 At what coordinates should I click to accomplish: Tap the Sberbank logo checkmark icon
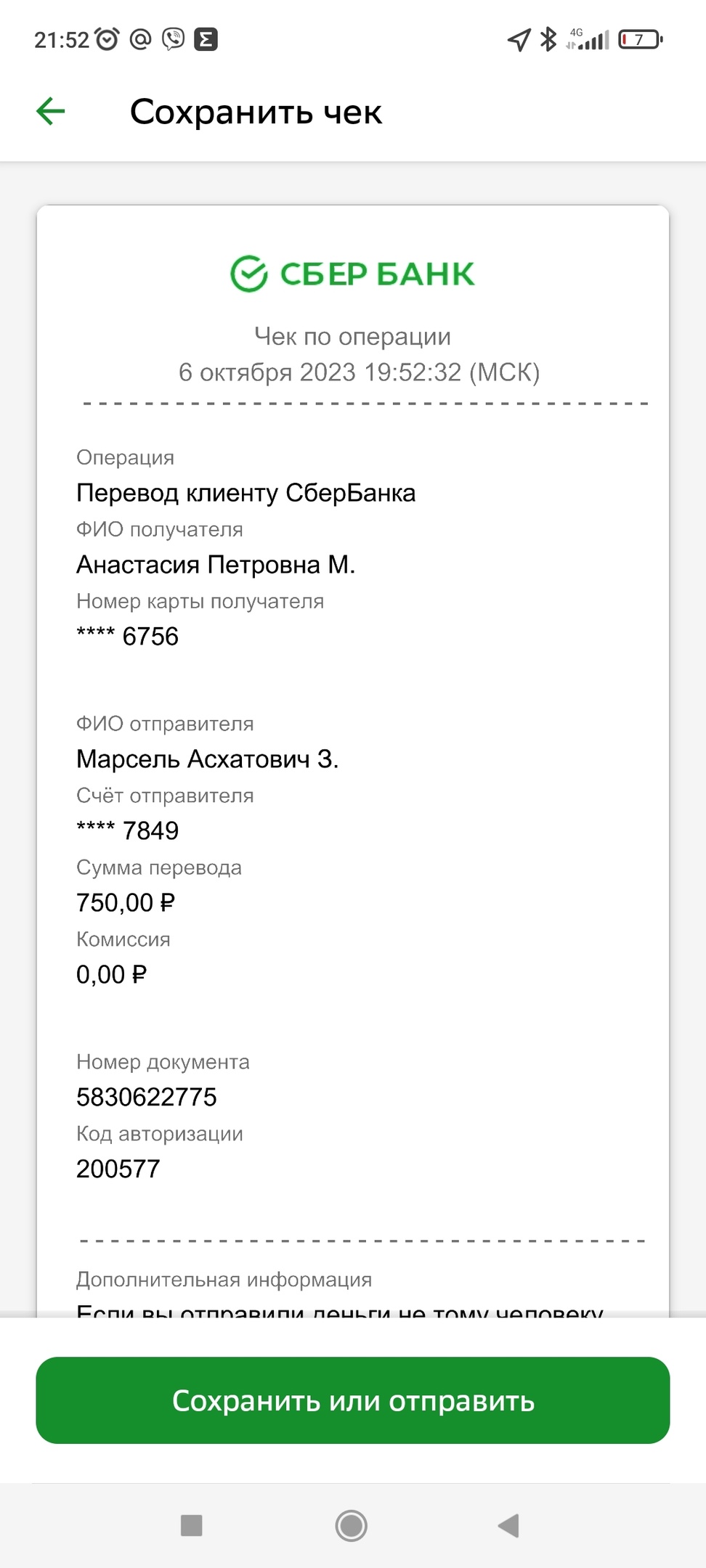click(x=249, y=274)
